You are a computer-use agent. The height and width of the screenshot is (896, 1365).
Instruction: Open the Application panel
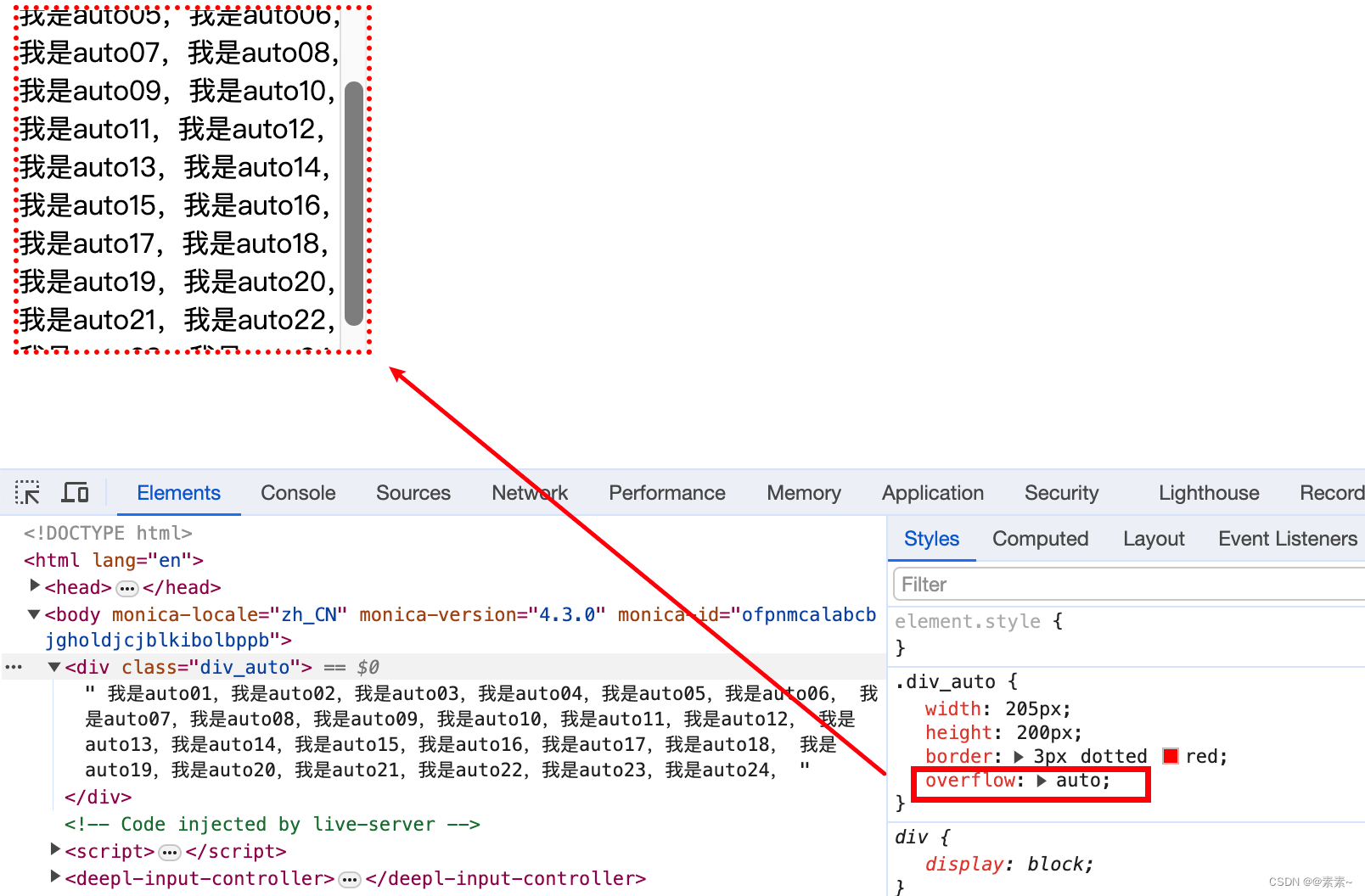click(x=932, y=492)
